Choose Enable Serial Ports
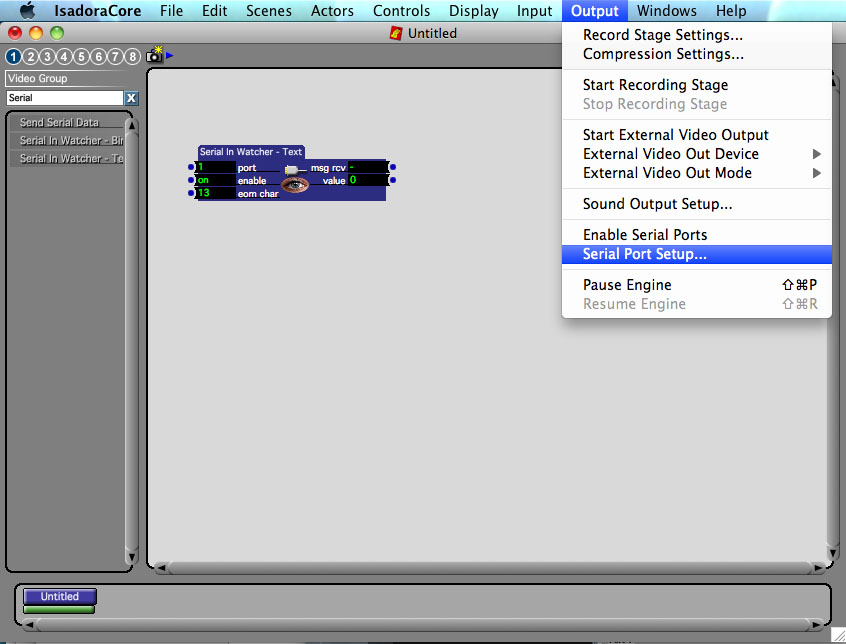The image size is (846, 644). [x=697, y=235]
